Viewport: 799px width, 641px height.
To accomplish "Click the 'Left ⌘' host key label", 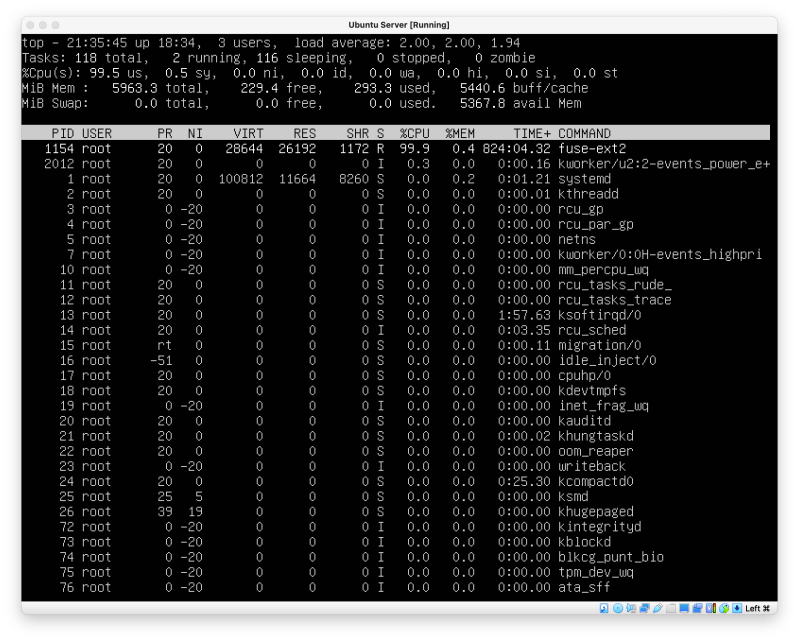I will tap(757, 608).
